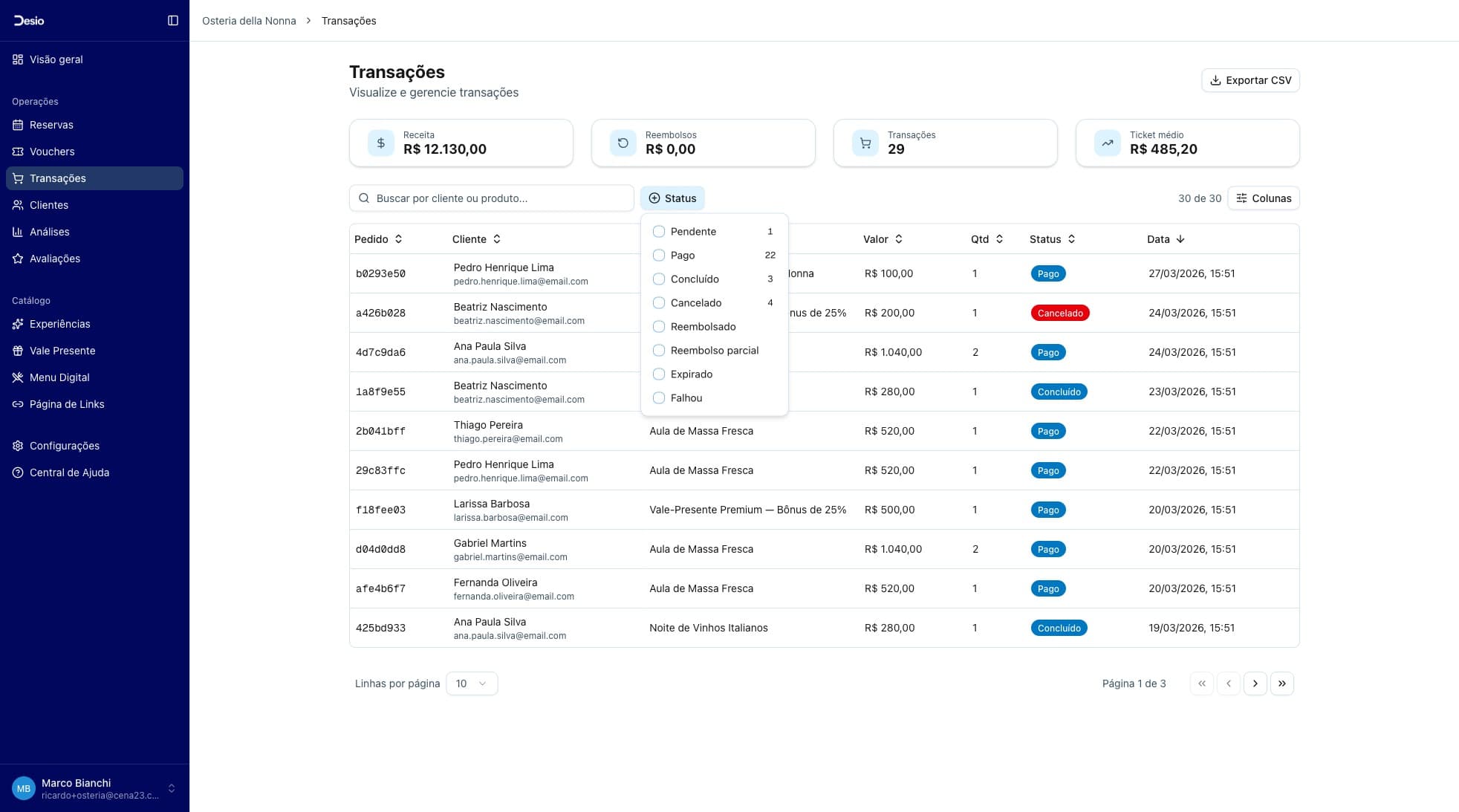Click Larissa Barbosa customer name

[x=492, y=504]
